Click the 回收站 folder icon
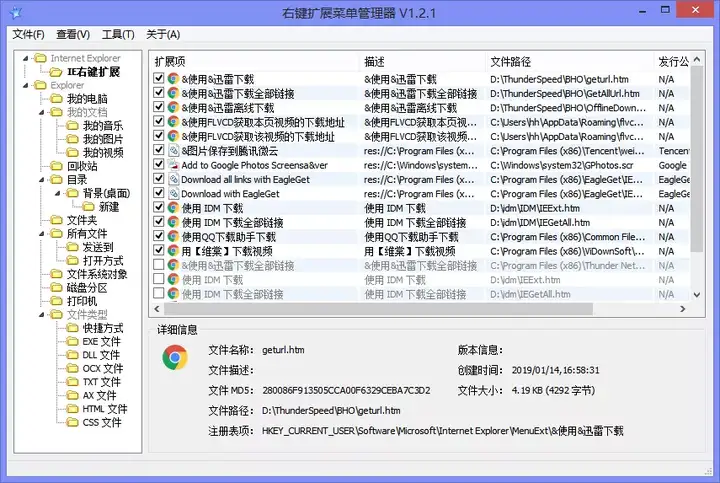 click(56, 166)
